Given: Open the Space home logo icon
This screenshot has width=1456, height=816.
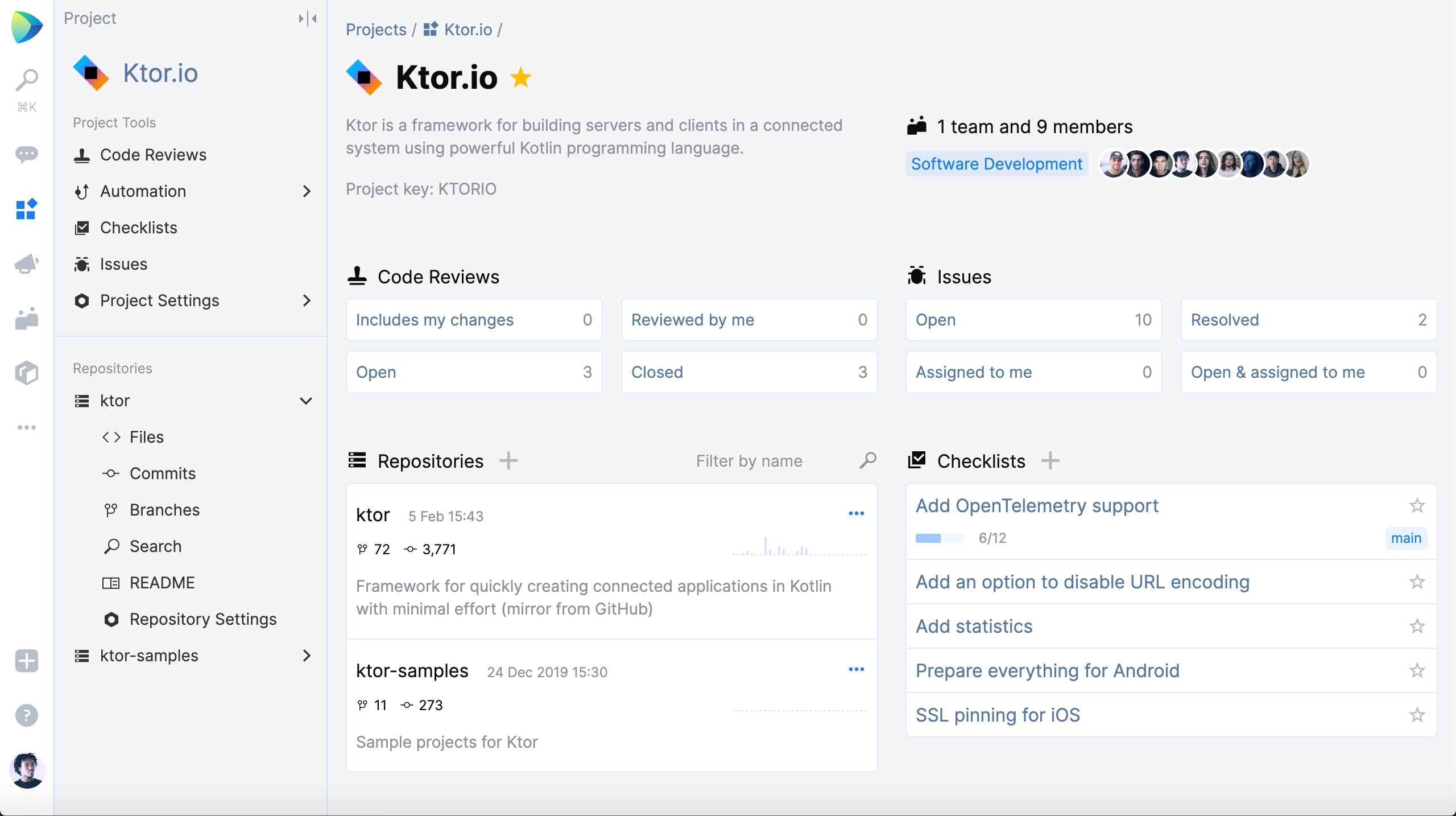Looking at the screenshot, I should 27,27.
